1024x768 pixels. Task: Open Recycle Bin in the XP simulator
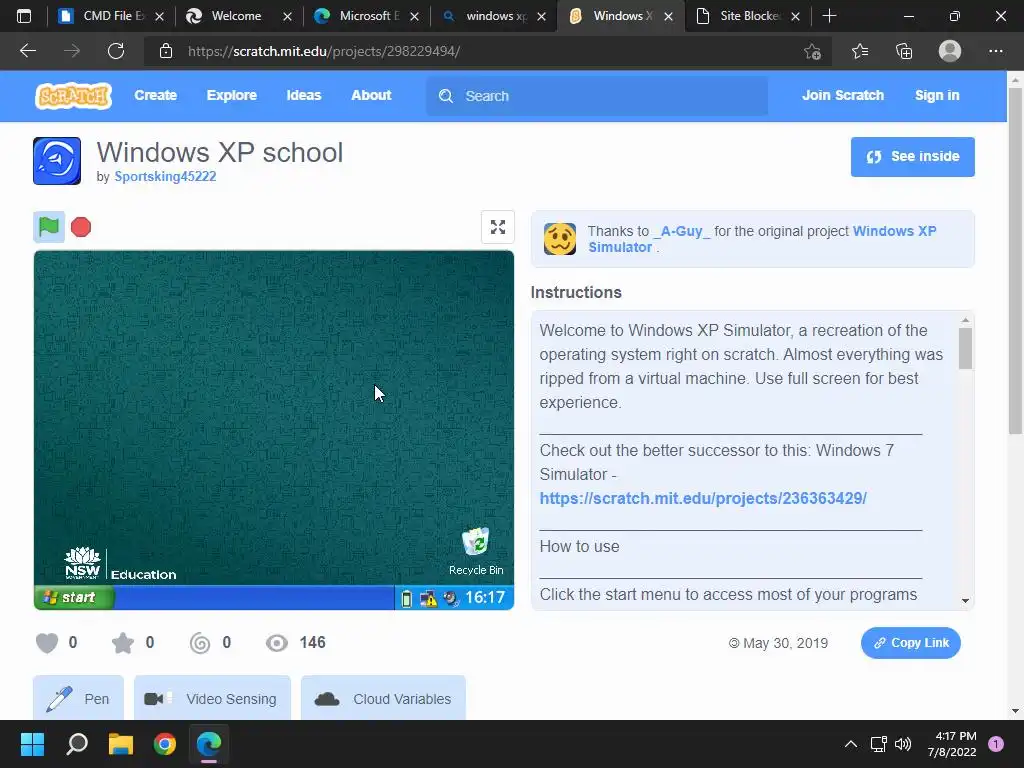(476, 552)
